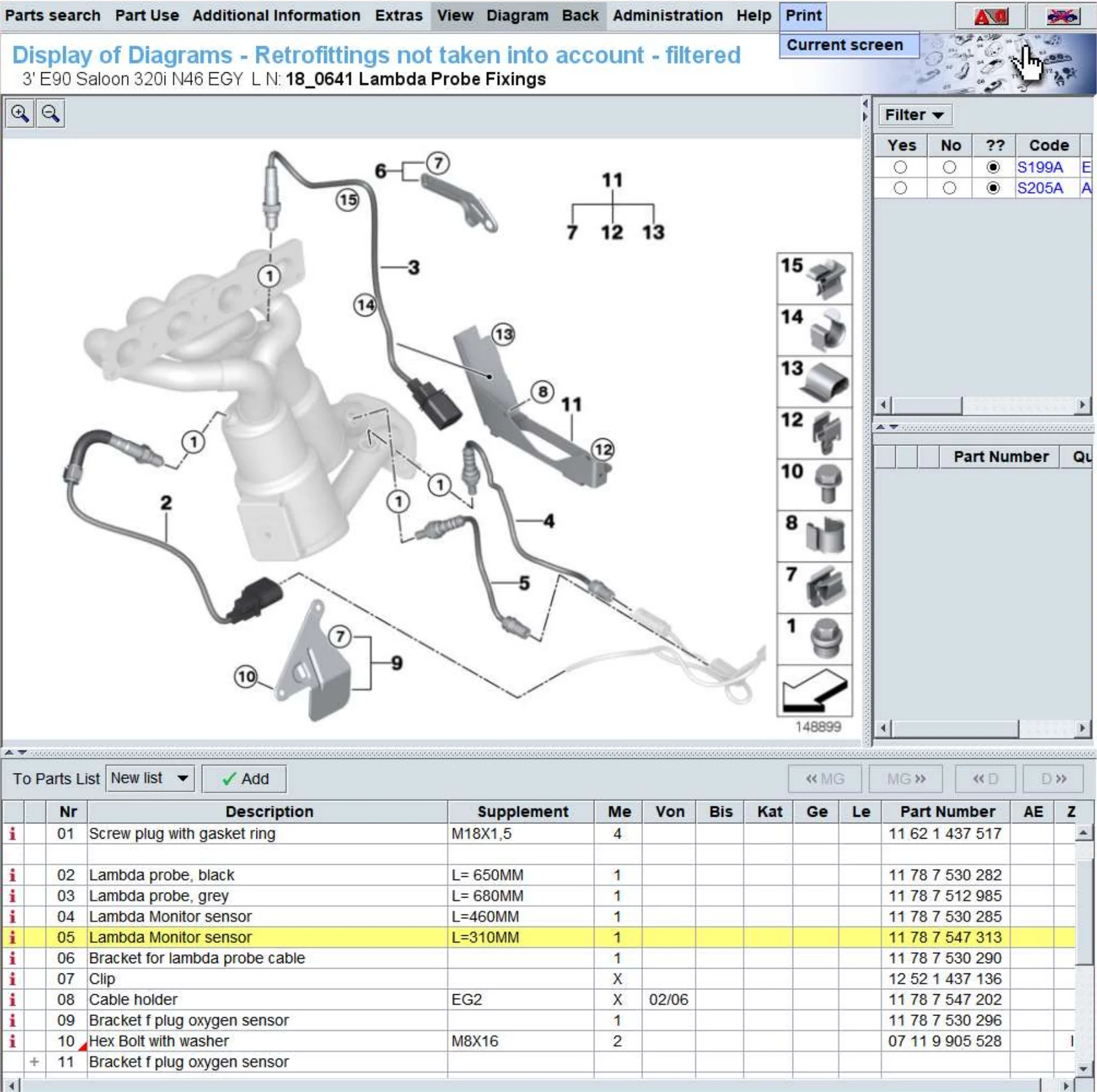Screen dimensions: 1097x1092
Task: Select ?? radio for code S205A
Action: [x=993, y=188]
